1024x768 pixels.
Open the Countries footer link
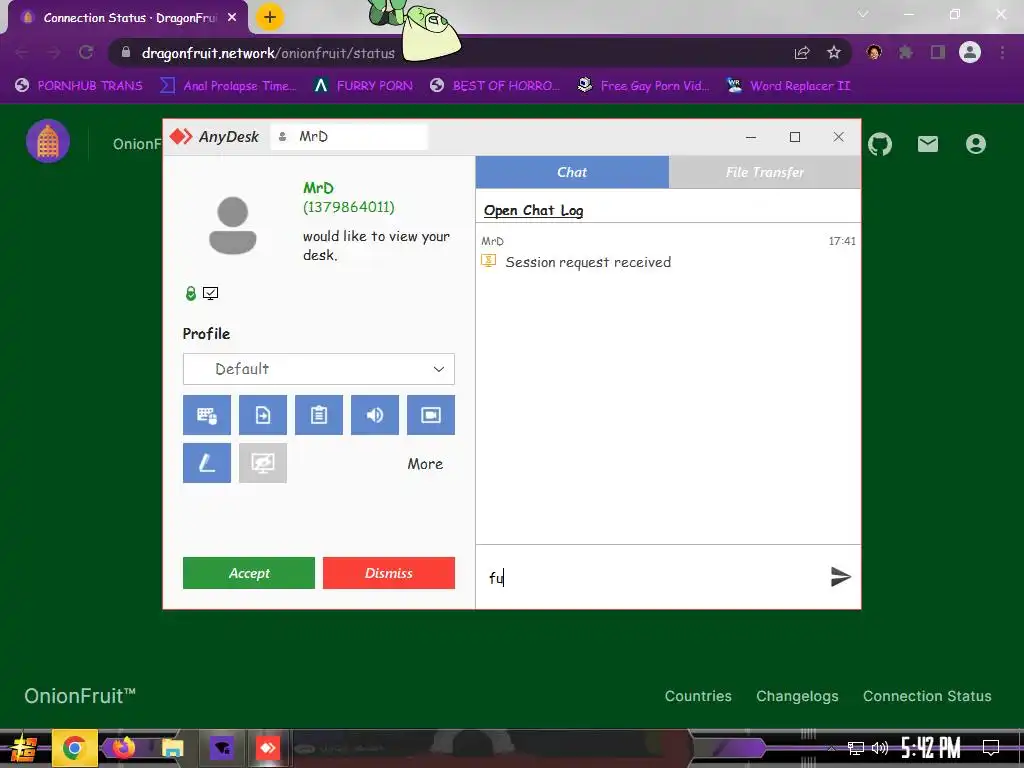pyautogui.click(x=698, y=696)
